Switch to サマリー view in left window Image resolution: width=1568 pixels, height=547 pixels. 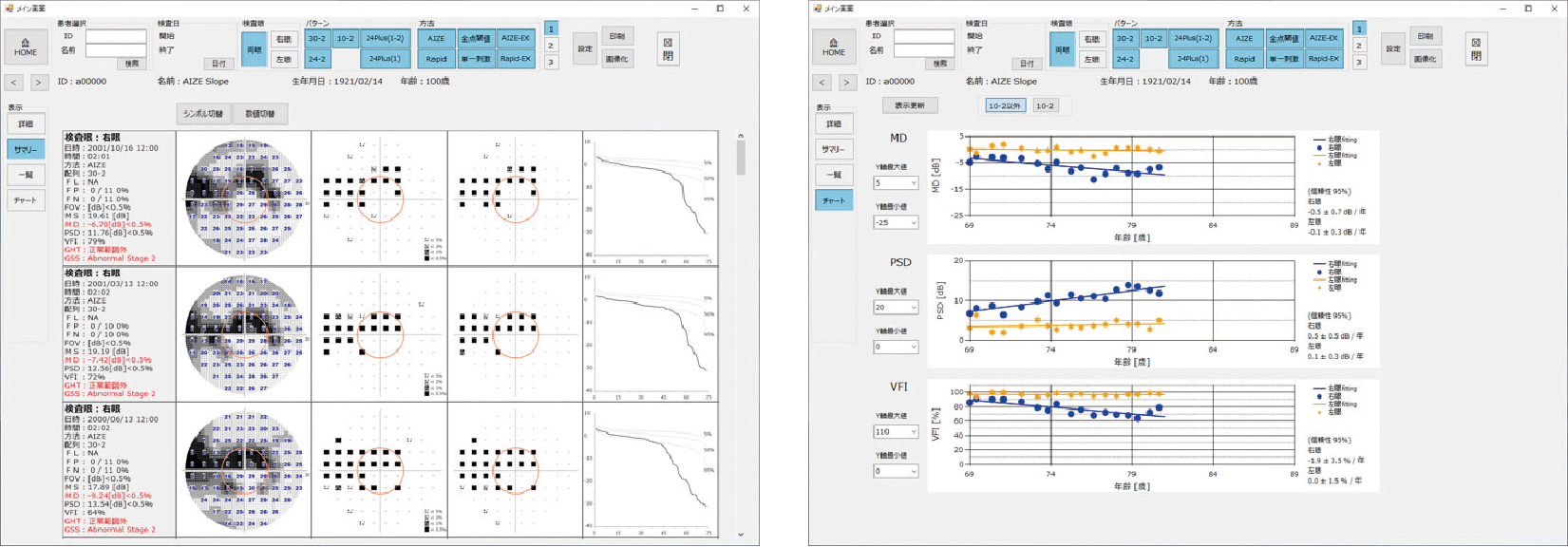pos(26,150)
